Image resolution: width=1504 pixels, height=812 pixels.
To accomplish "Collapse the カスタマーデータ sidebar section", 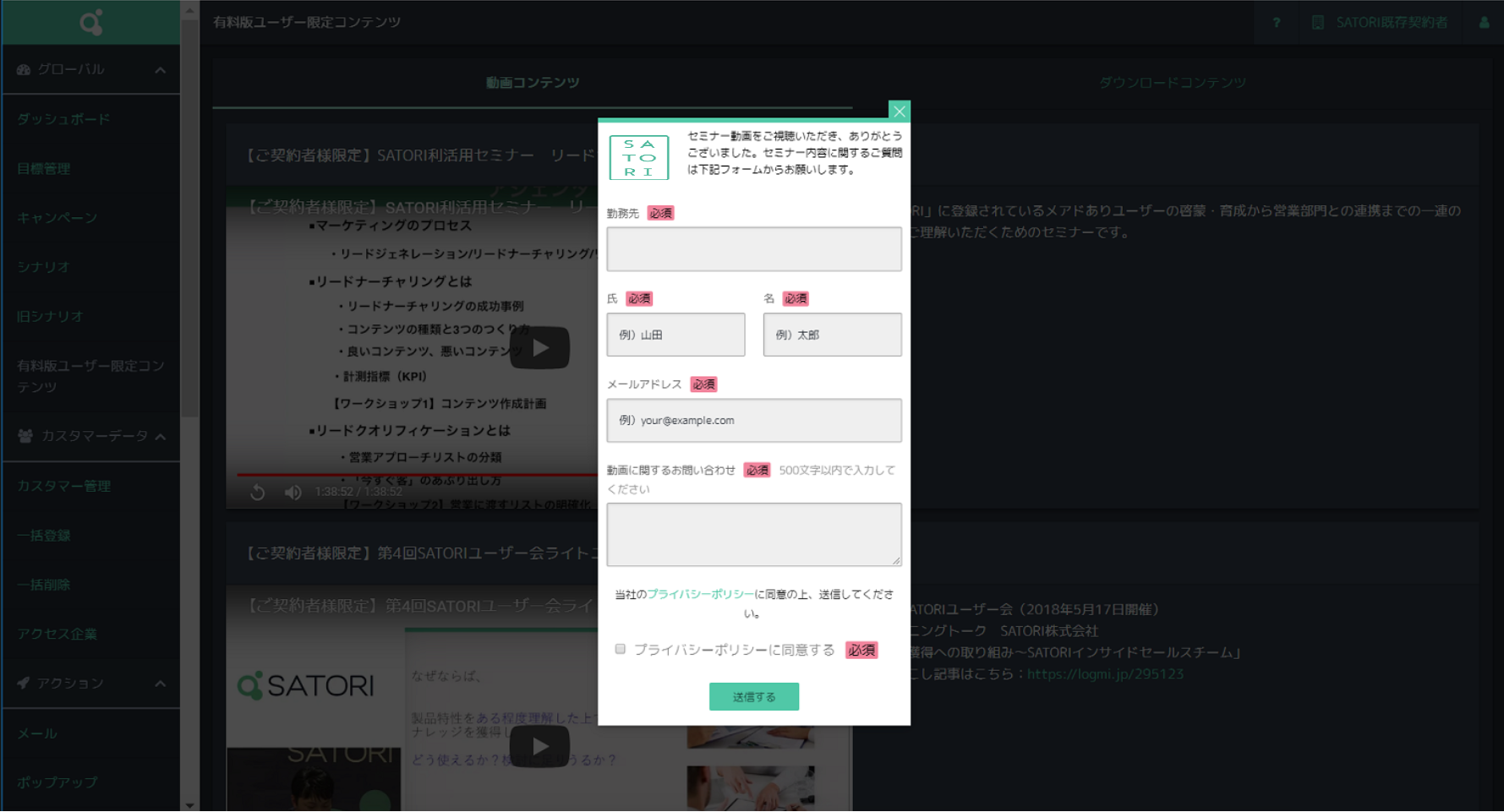I will click(160, 437).
